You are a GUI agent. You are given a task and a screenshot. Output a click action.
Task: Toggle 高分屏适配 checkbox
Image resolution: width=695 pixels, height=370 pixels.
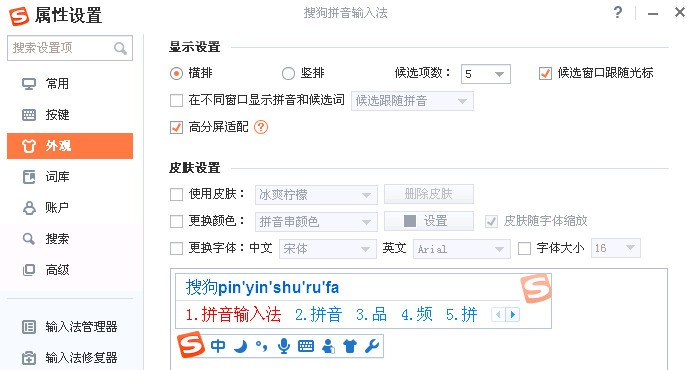176,128
